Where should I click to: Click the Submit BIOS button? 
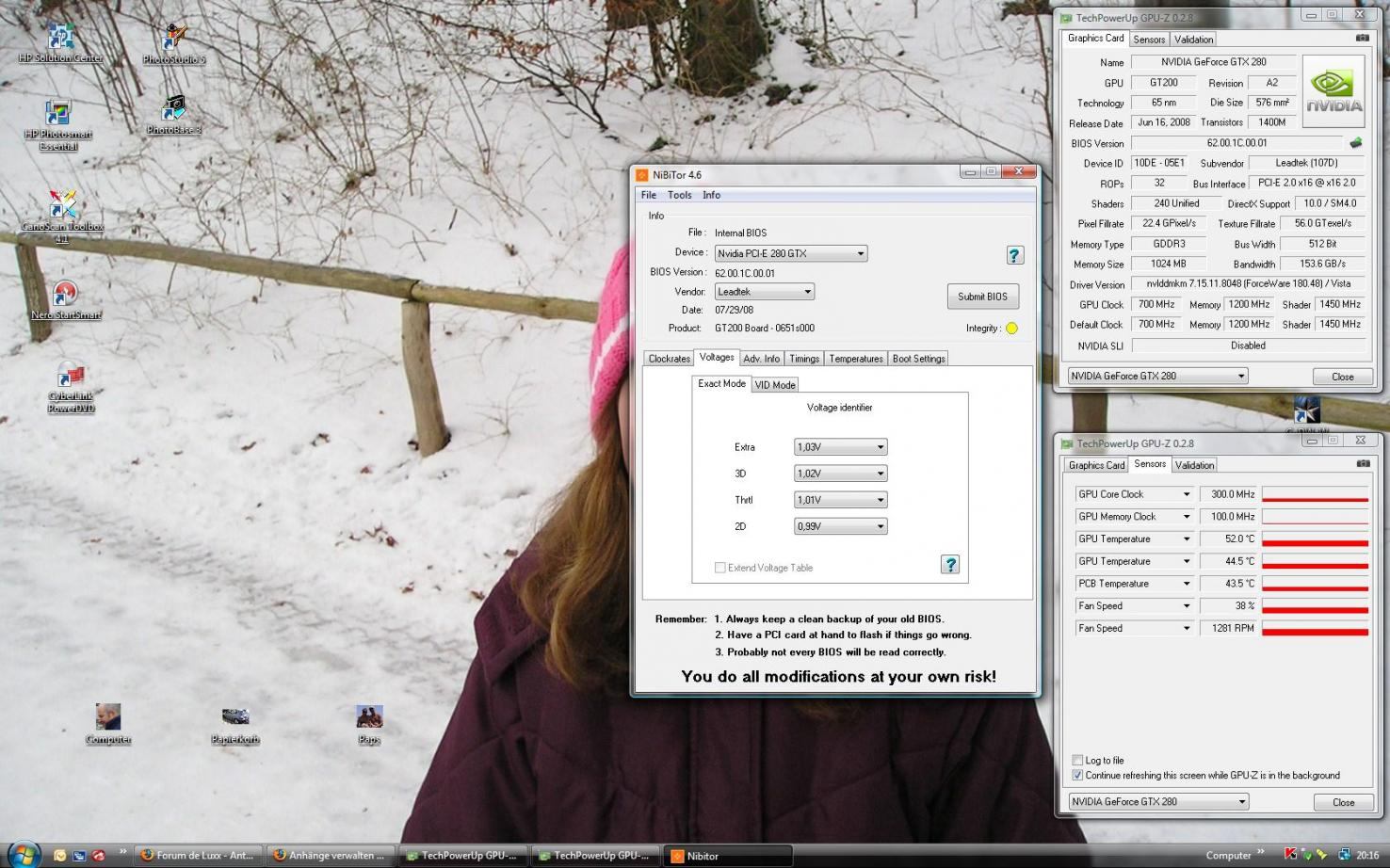click(982, 297)
